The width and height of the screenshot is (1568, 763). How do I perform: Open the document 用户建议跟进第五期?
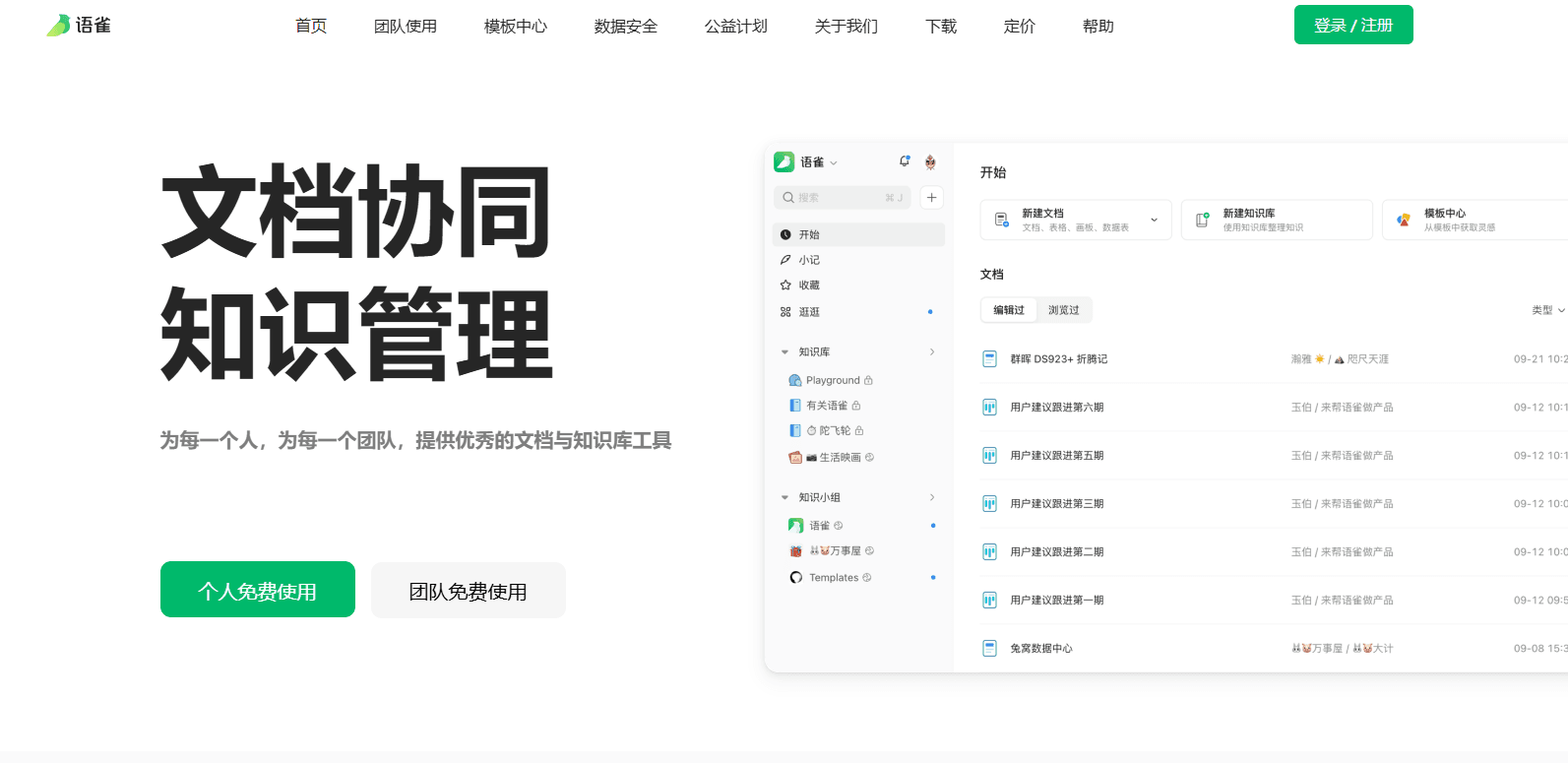coord(1057,456)
